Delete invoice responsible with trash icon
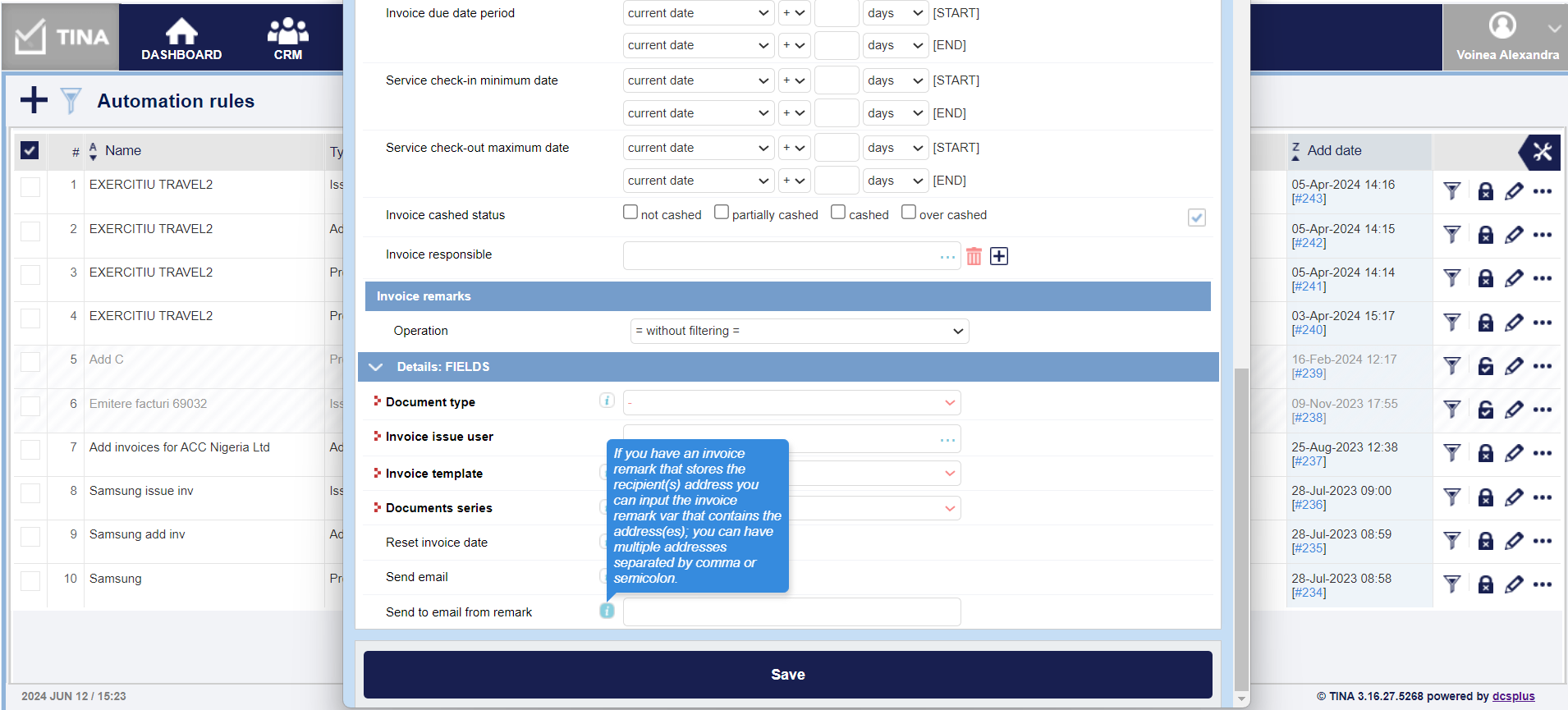 coord(974,256)
